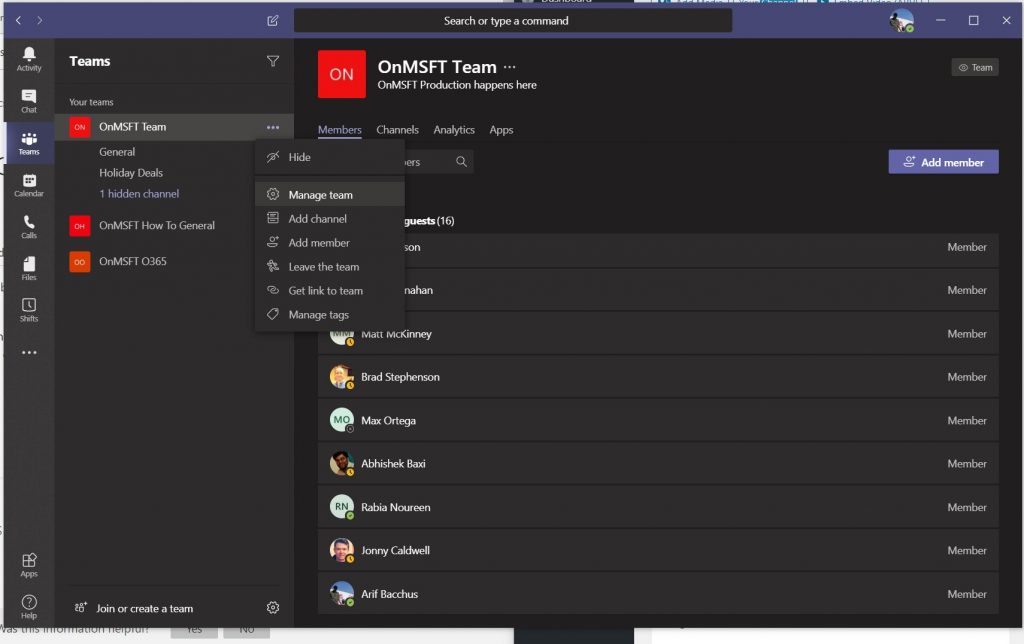
Task: Start a new chat with the compose icon
Action: point(272,21)
